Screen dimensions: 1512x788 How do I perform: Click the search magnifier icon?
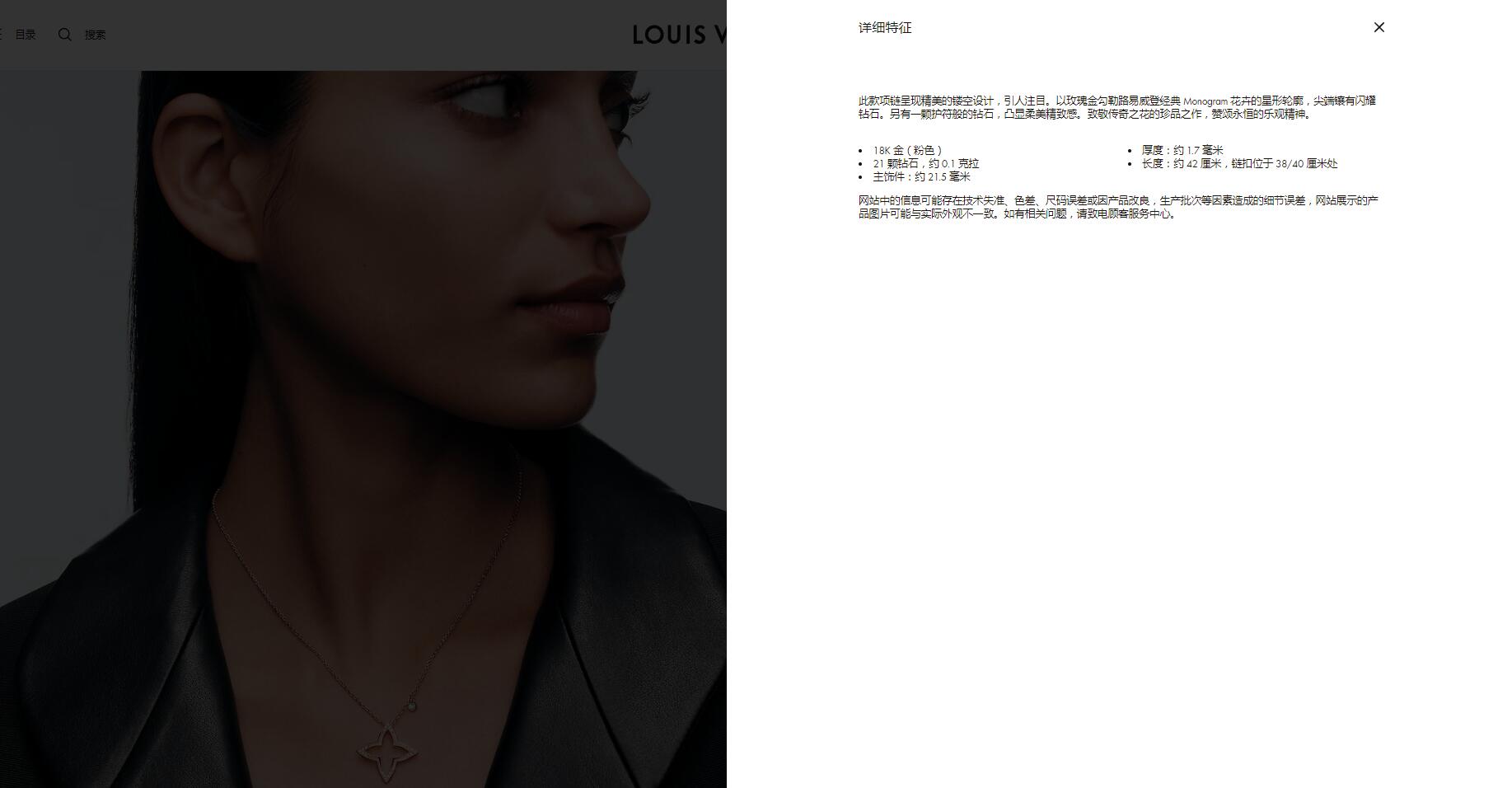[65, 34]
